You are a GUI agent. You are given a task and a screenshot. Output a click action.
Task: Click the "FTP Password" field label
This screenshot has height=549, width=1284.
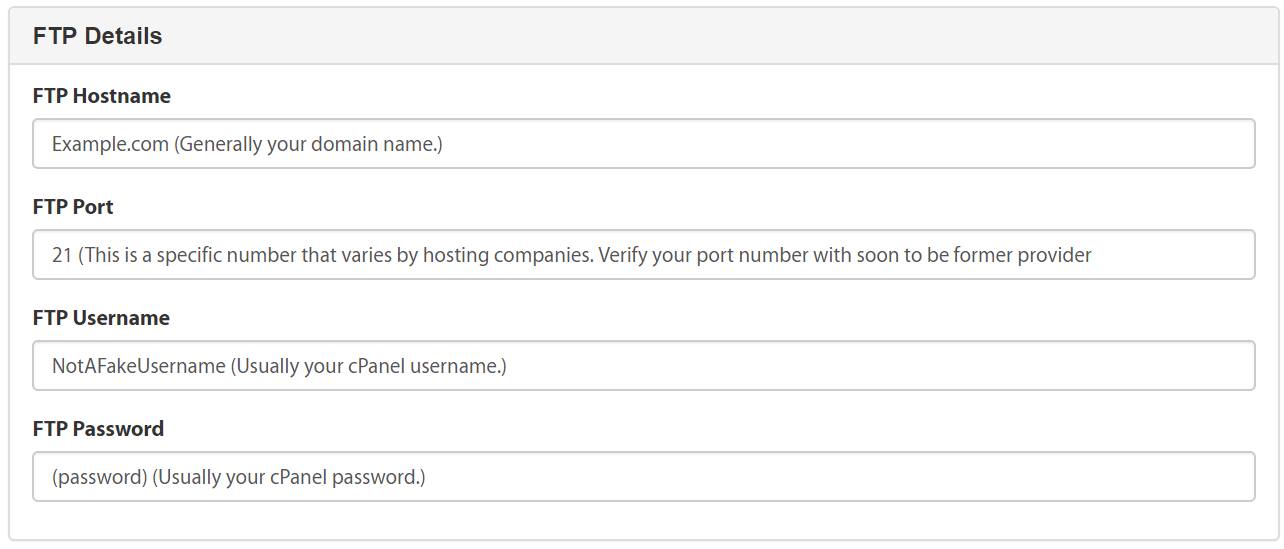98,429
